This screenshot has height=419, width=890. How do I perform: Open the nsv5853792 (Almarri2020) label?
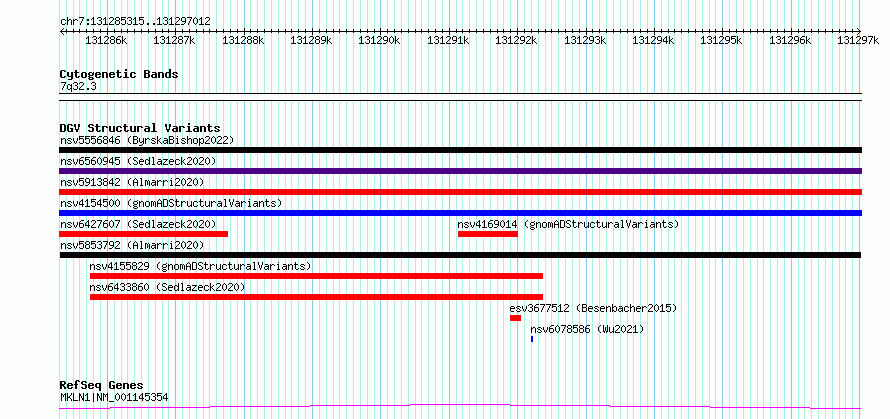132,245
